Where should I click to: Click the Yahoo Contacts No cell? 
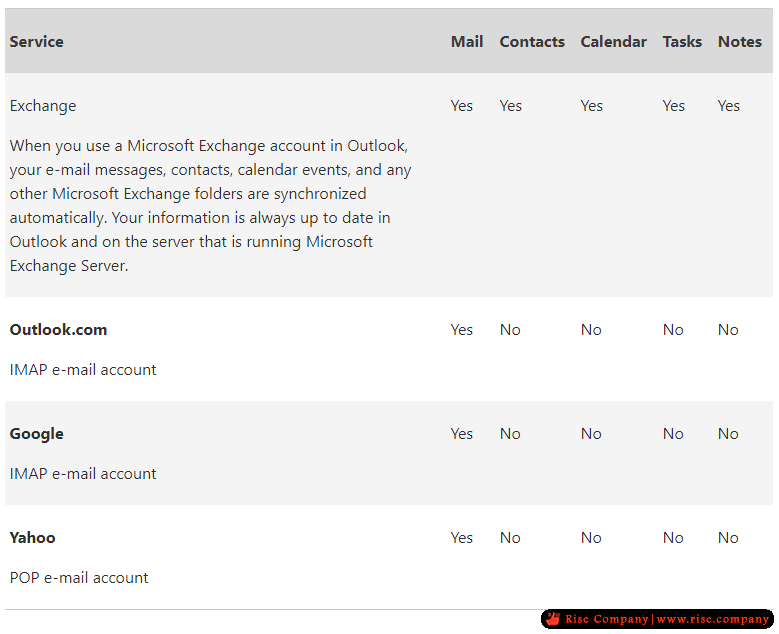[x=510, y=538]
